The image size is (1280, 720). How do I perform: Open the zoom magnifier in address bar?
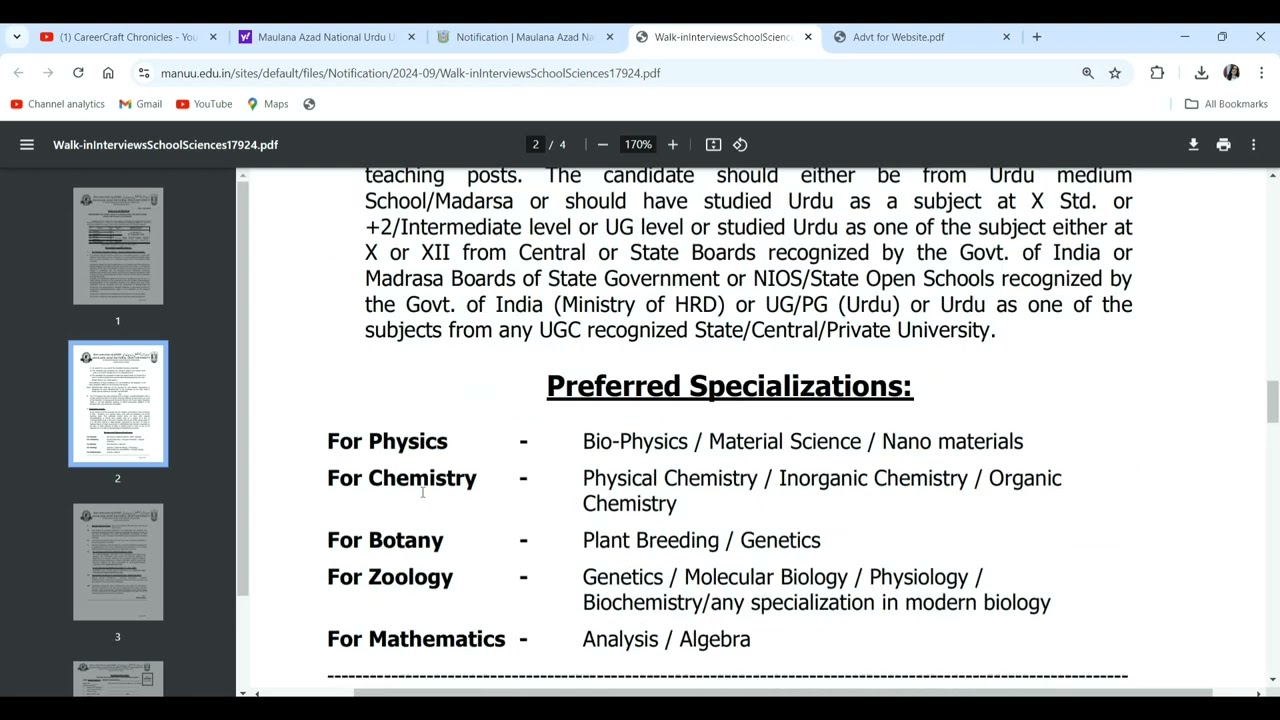(1088, 73)
